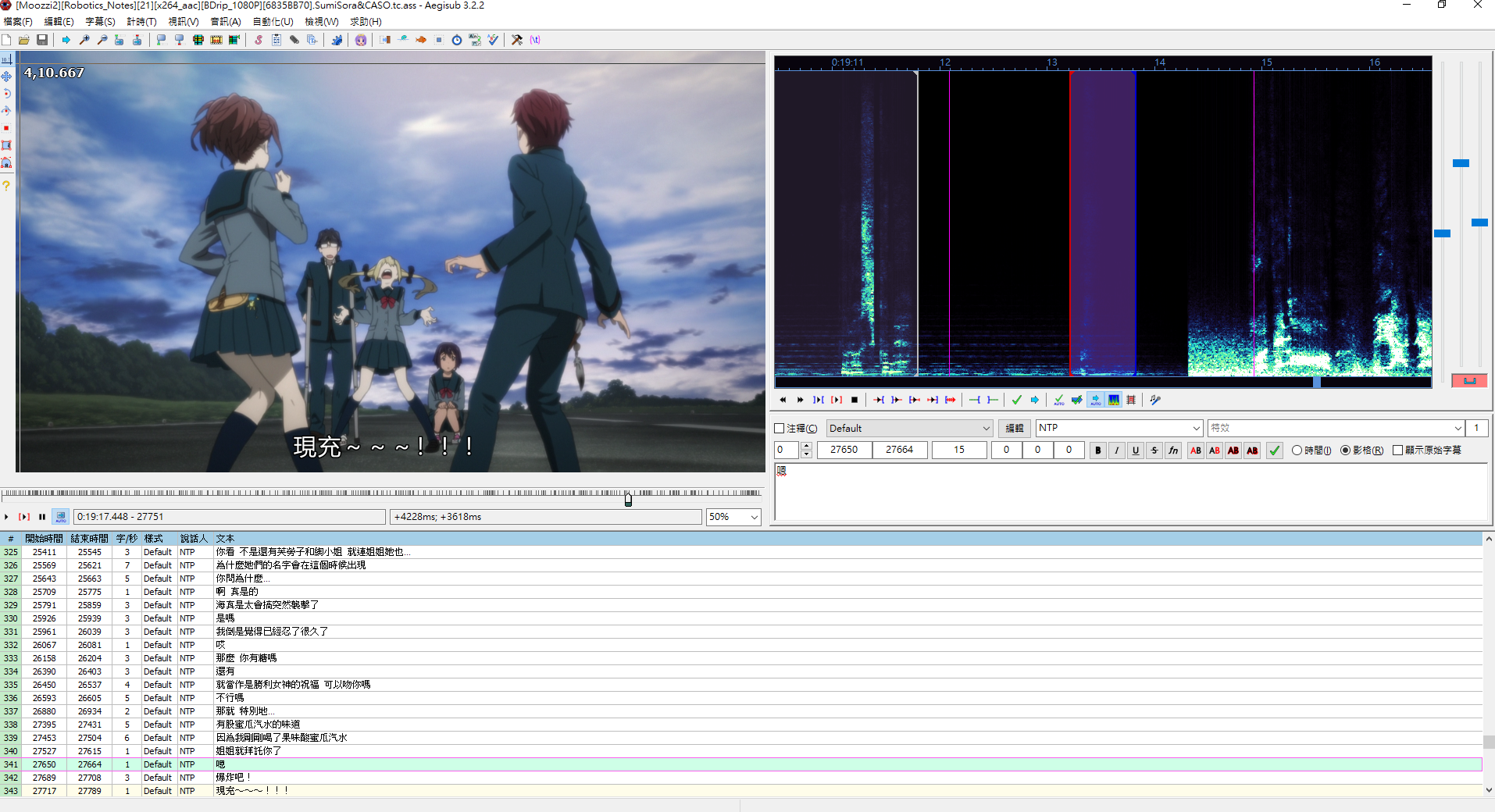Select the rectangular clip tool in video sidebar
Screen dimensions: 1495x812
coord(6,145)
